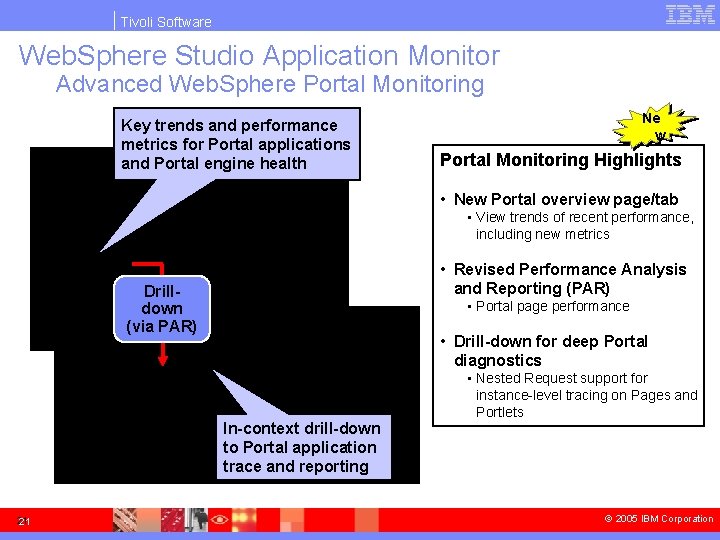Click heading 'Portal Monitoring Highlights'
The height and width of the screenshot is (540, 720).
coord(561,160)
